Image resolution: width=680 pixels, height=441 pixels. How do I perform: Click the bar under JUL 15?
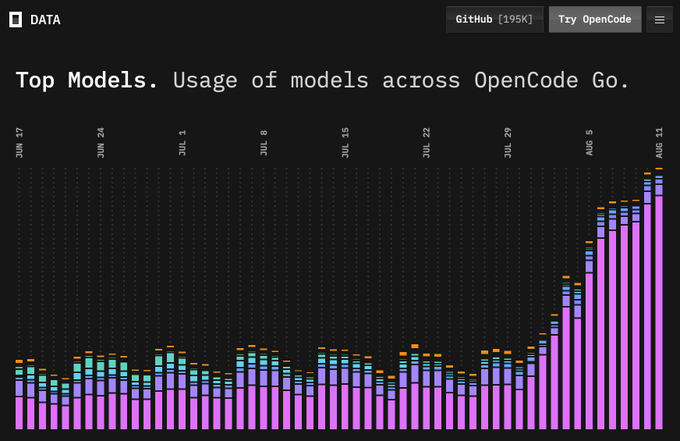[345, 390]
